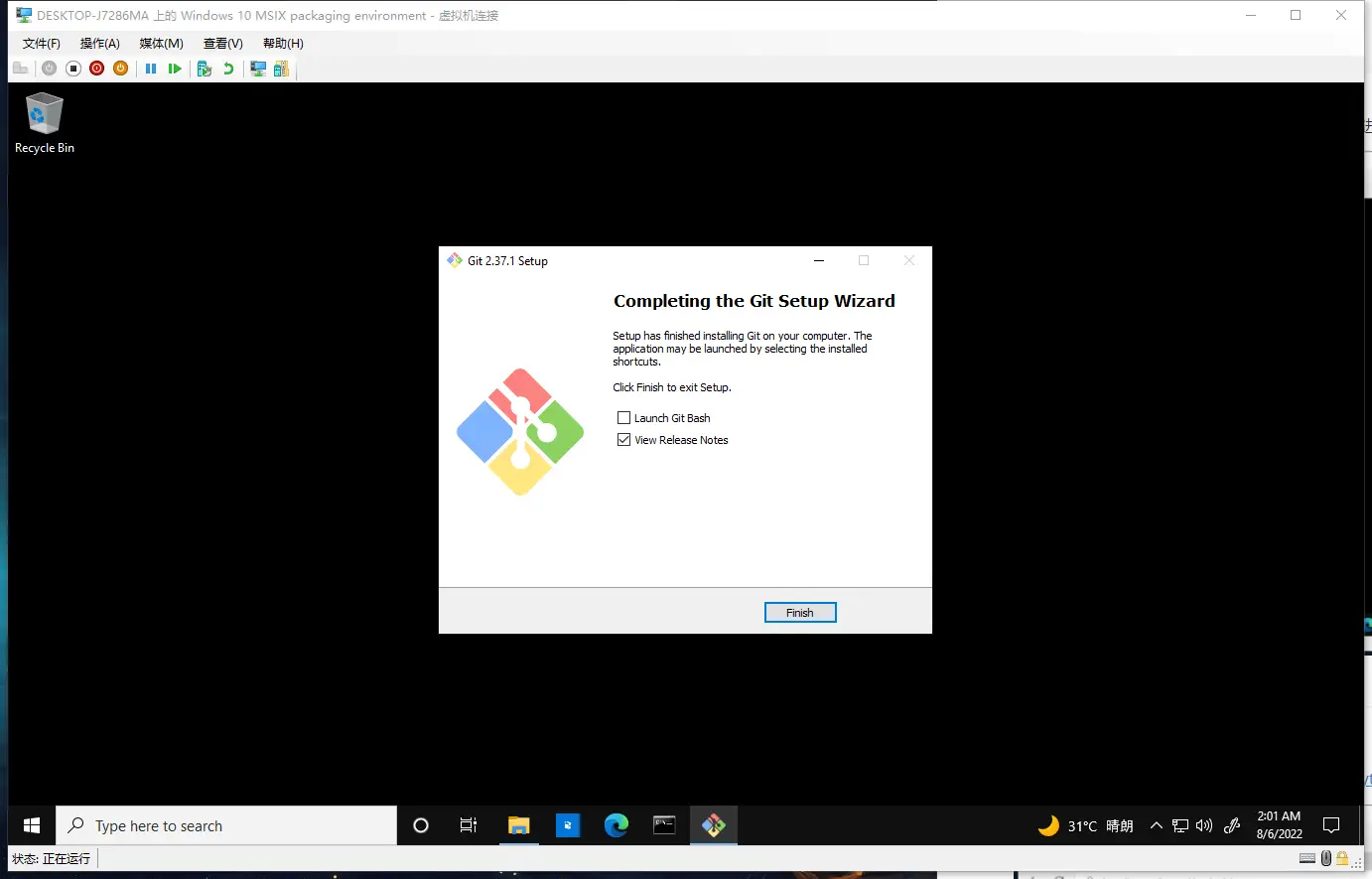The height and width of the screenshot is (879, 1372).
Task: Open the Windows Start menu
Action: (32, 826)
